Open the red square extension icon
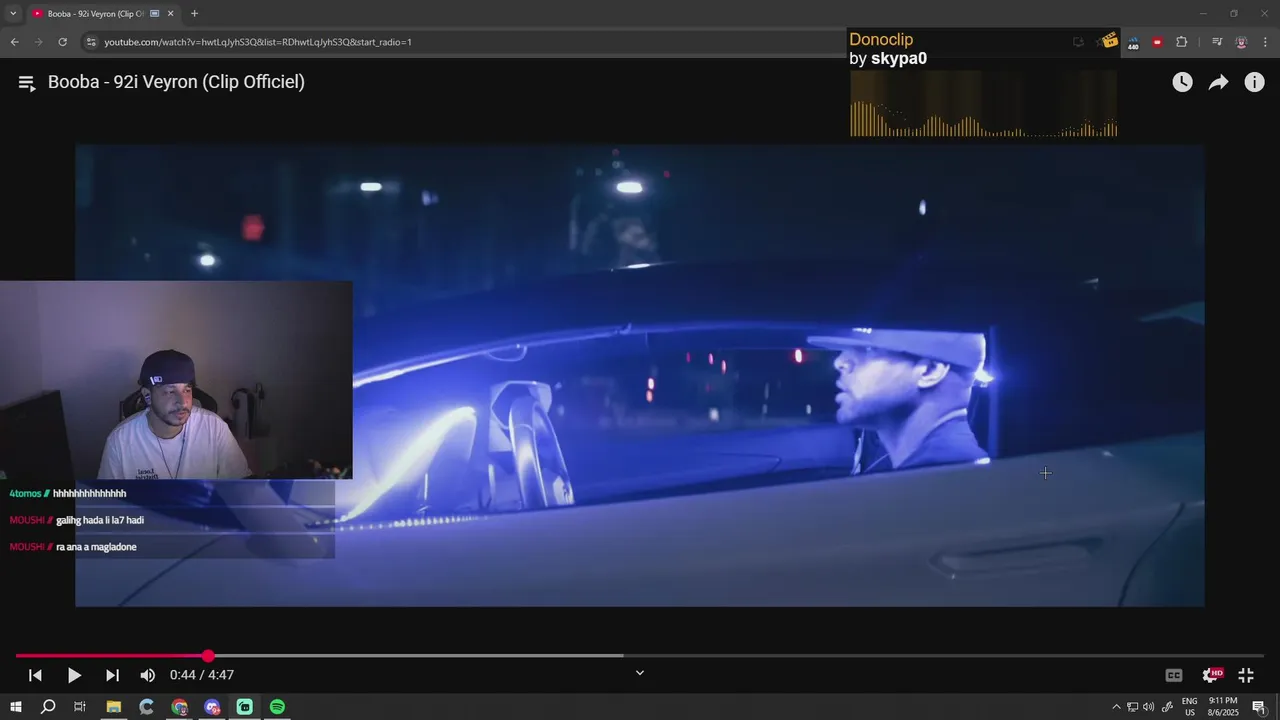Viewport: 1280px width, 720px height. pyautogui.click(x=1157, y=42)
